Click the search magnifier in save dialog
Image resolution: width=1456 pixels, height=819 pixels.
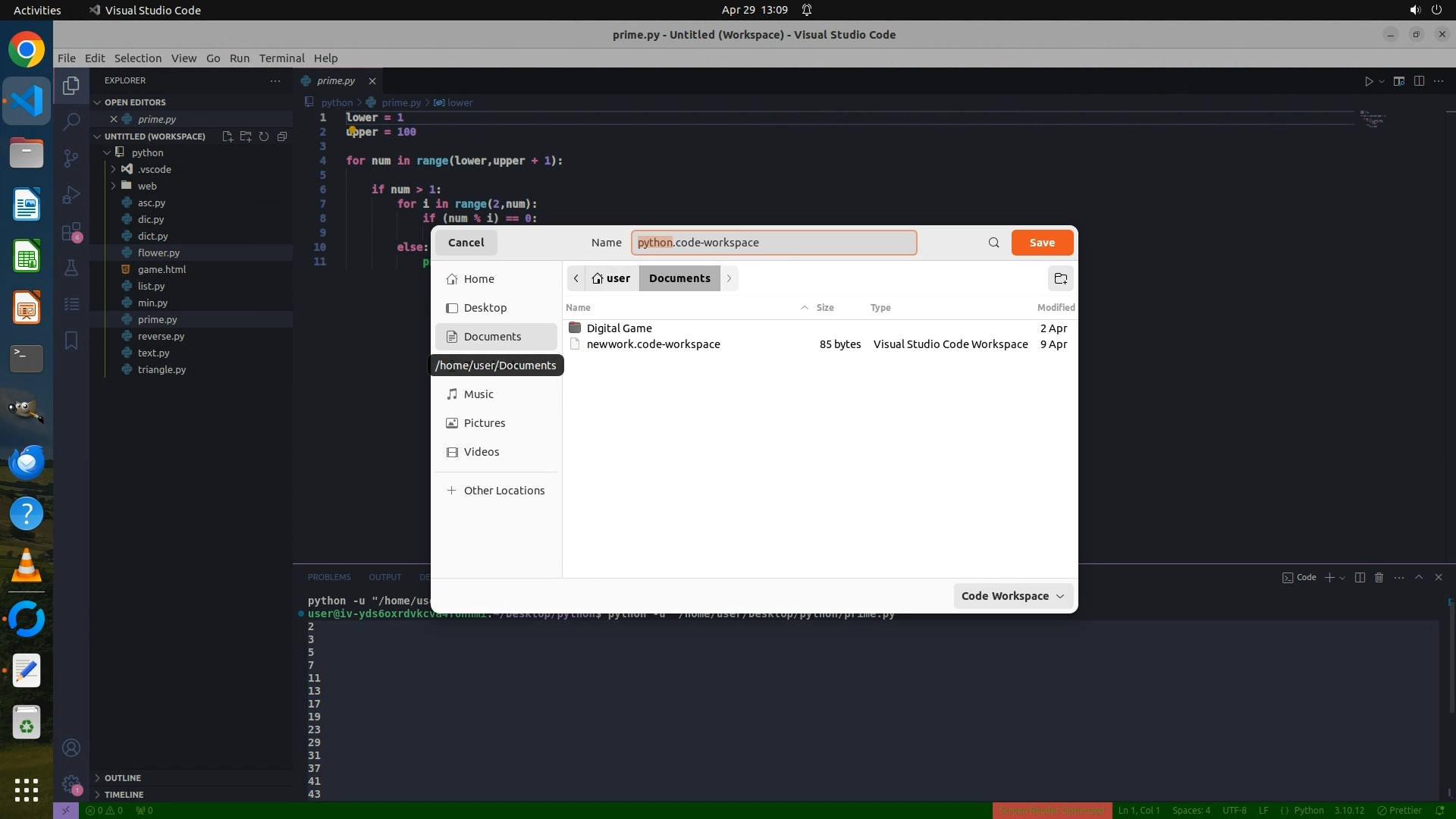point(993,243)
